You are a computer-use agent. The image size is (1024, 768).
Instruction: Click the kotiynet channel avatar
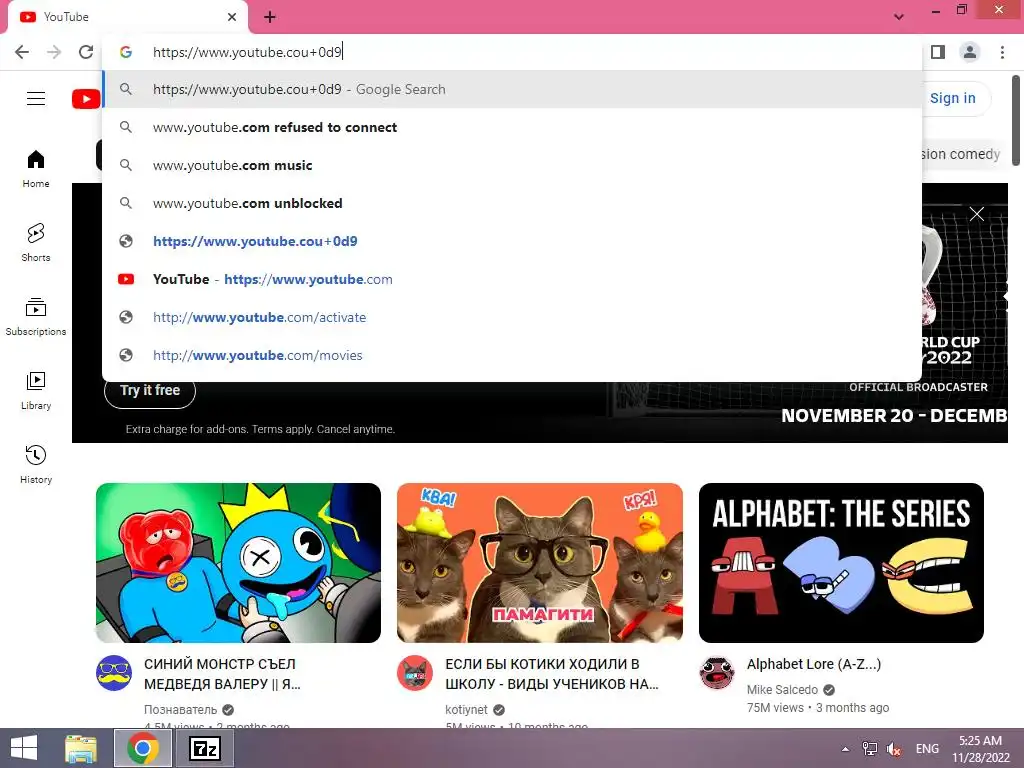pos(415,673)
